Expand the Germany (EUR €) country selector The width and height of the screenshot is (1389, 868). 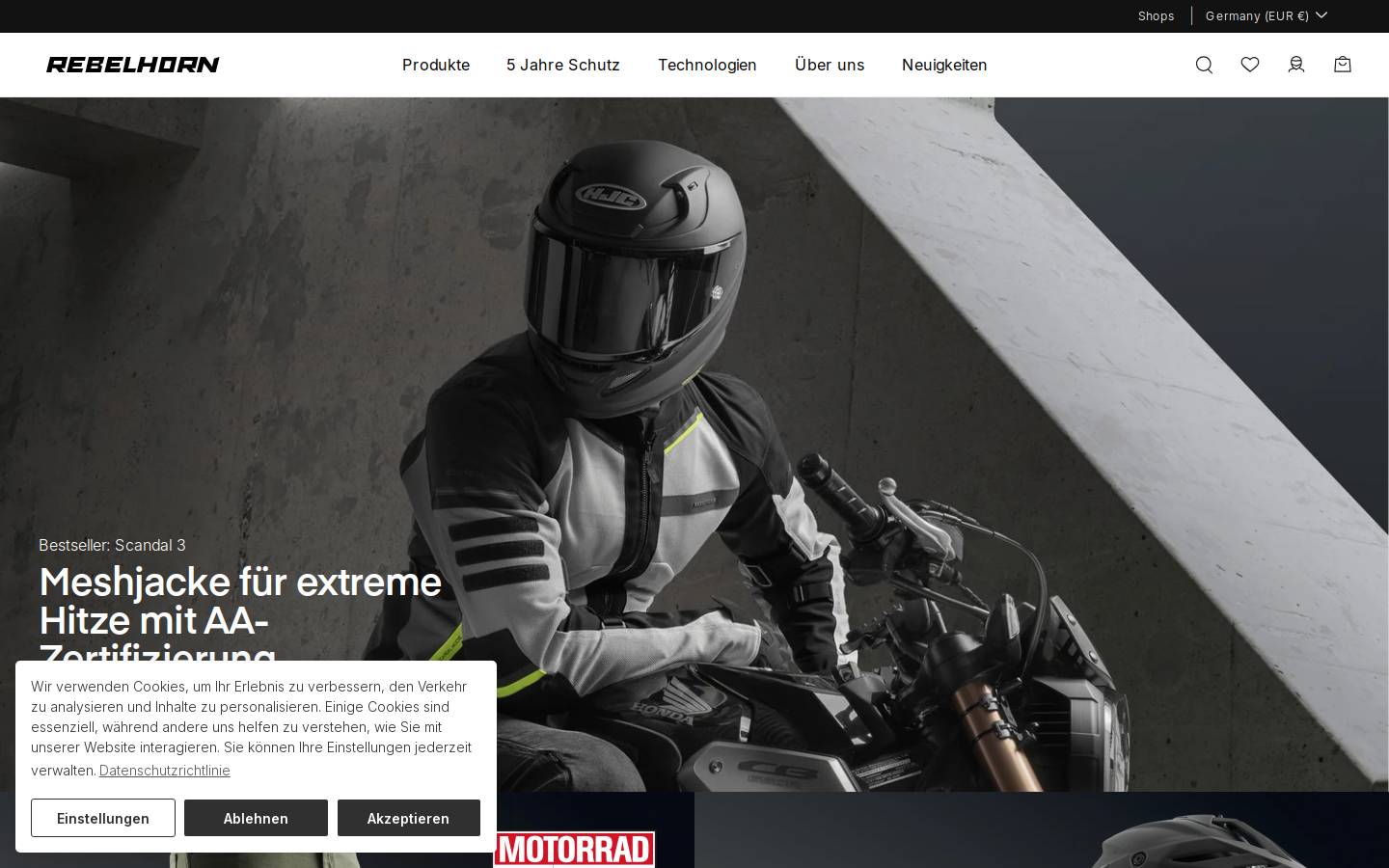tap(1266, 15)
